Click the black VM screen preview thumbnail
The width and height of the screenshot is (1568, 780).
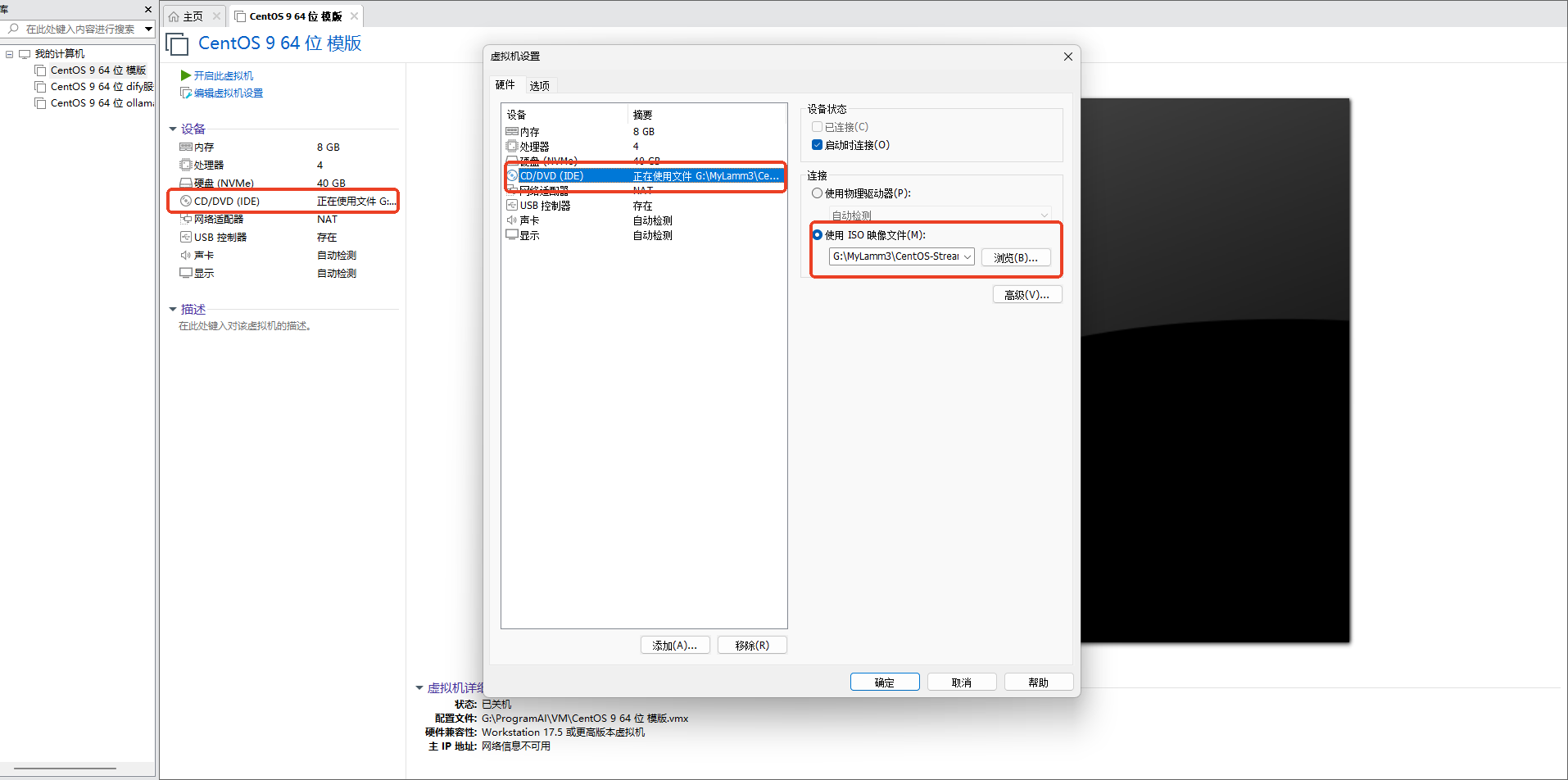click(1215, 370)
